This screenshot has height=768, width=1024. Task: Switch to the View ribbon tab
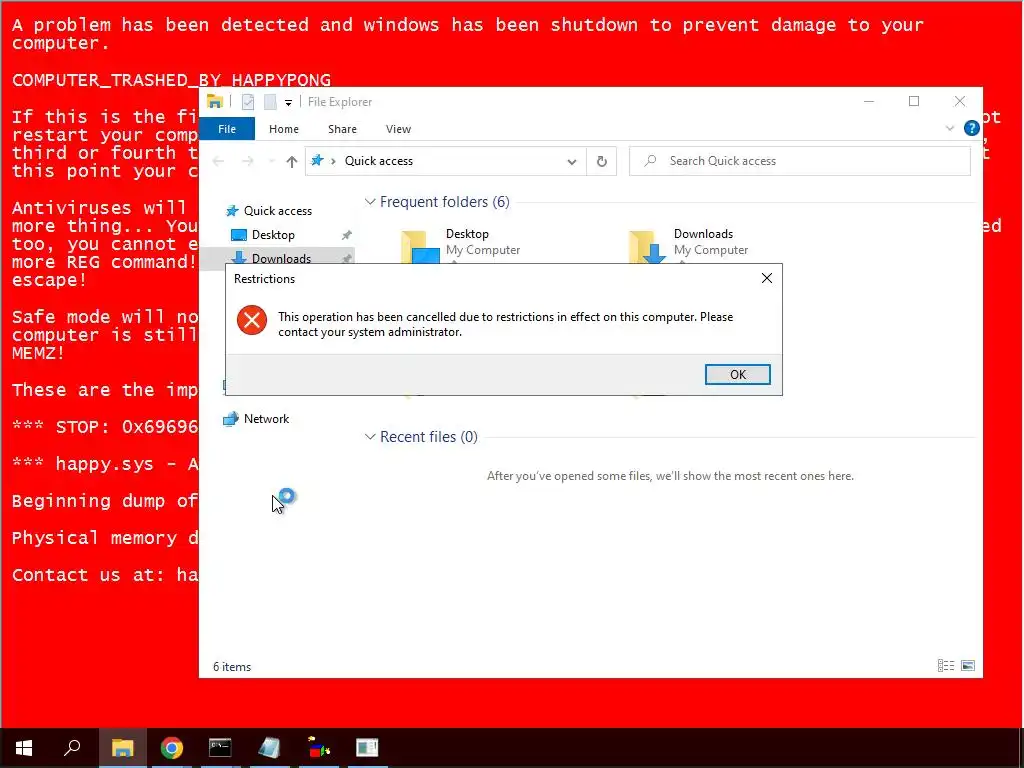click(398, 129)
